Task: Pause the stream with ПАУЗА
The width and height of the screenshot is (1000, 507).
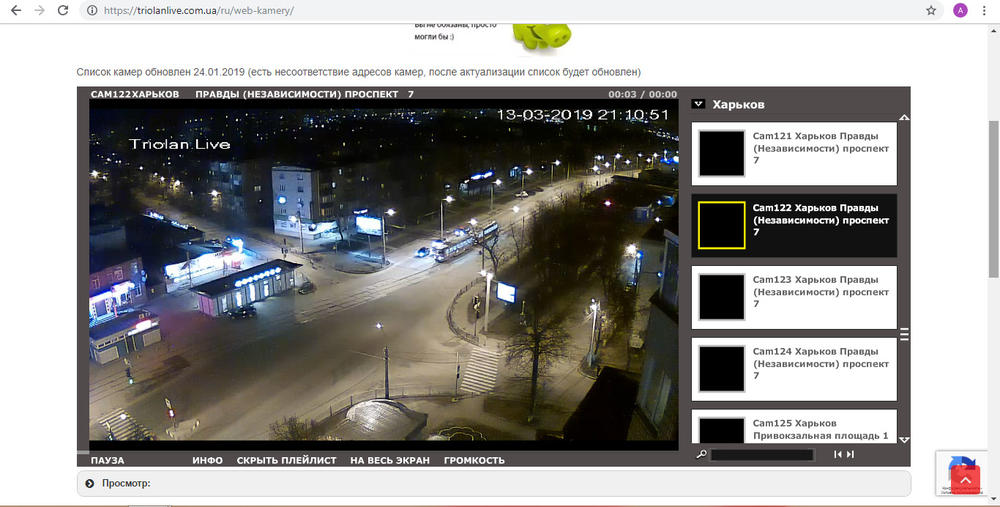Action: pos(107,460)
